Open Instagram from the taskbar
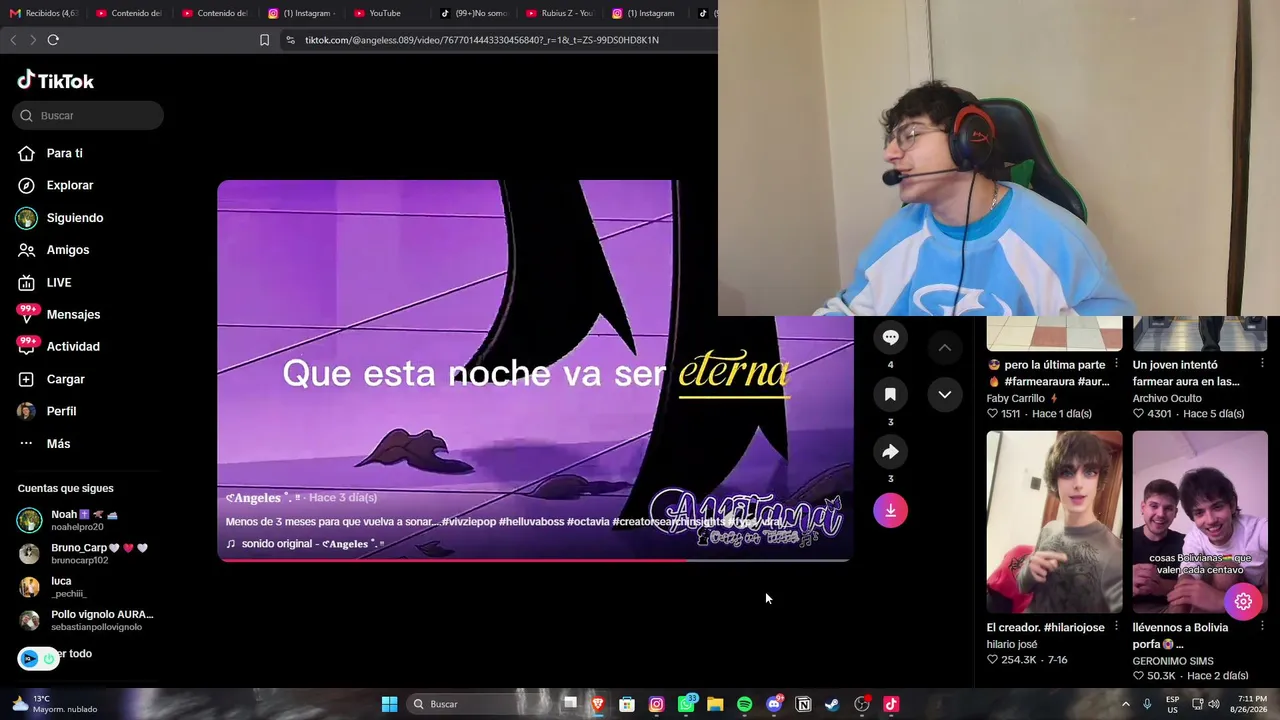1280x720 pixels. tap(656, 704)
